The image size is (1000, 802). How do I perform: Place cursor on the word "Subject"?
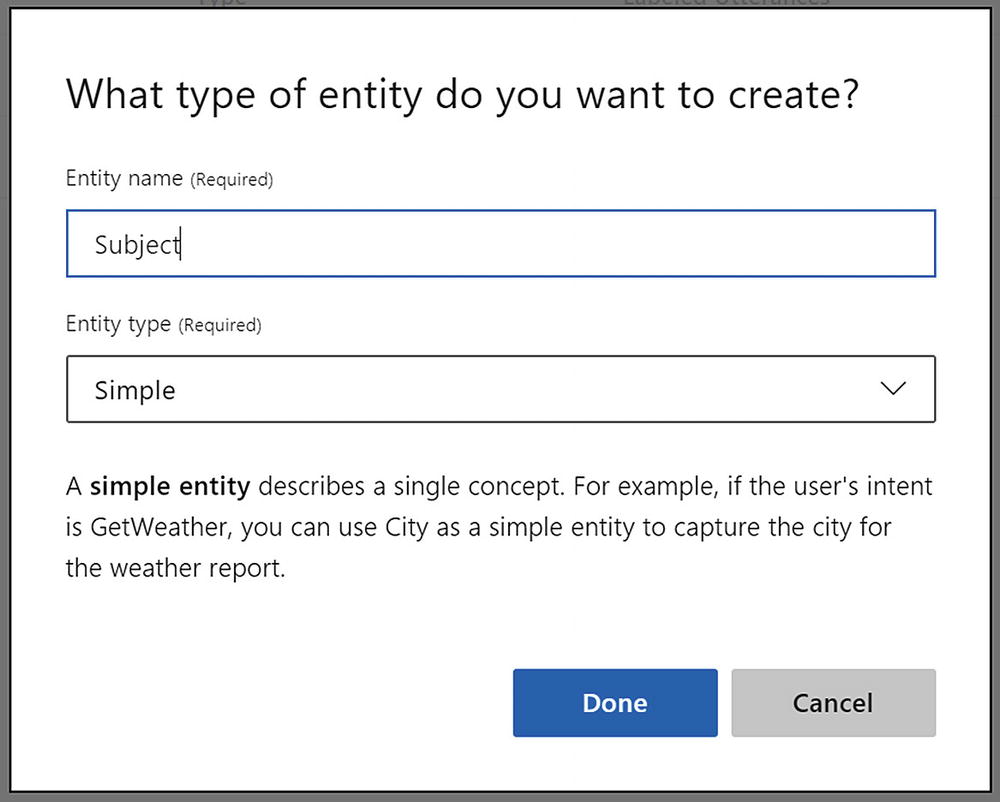(x=135, y=244)
